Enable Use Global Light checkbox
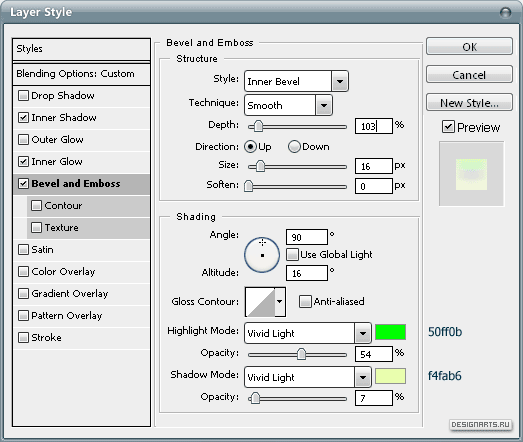This screenshot has height=442, width=523. 293,255
